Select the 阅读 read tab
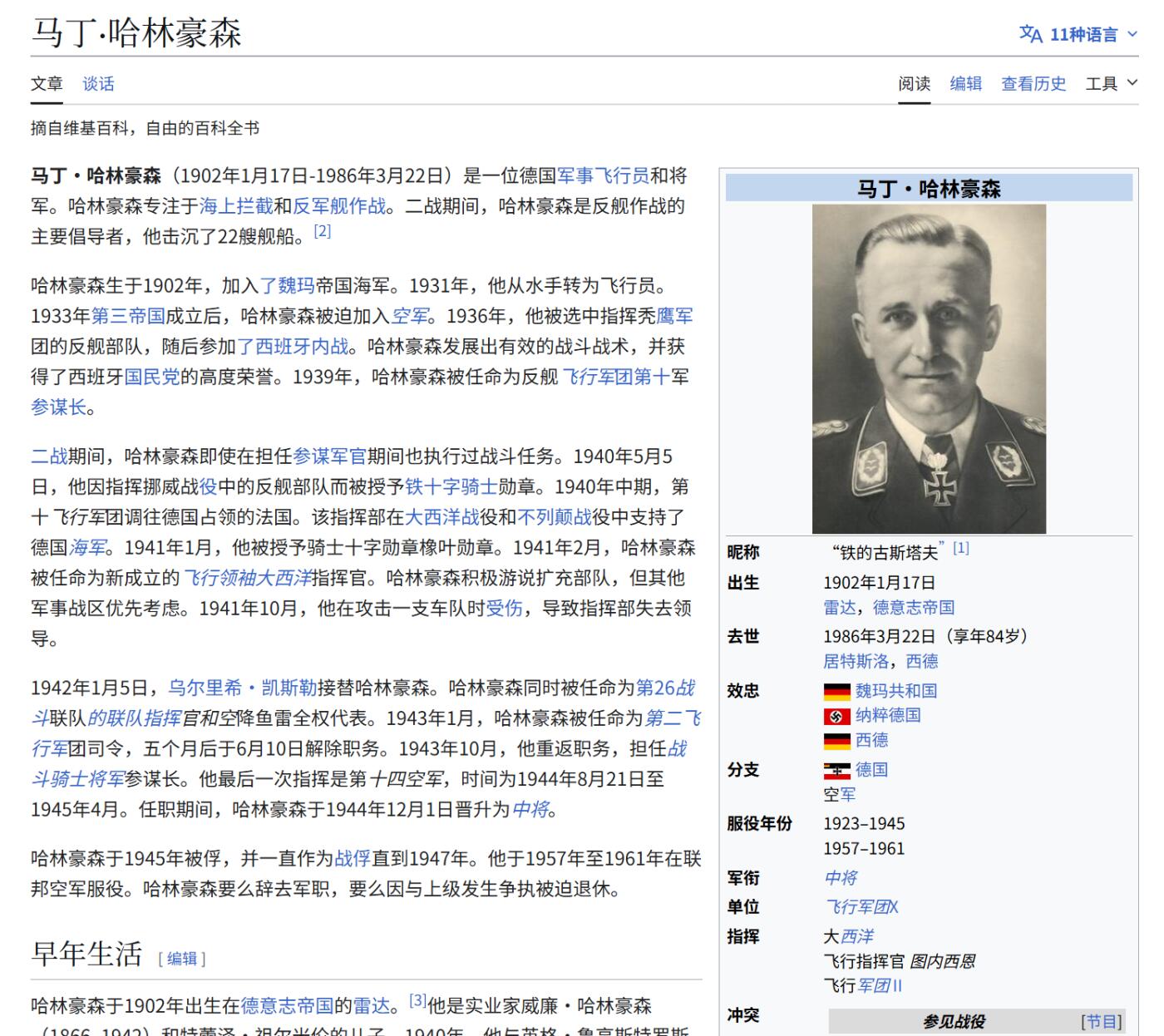Viewport: 1164px width, 1036px height. [x=914, y=83]
